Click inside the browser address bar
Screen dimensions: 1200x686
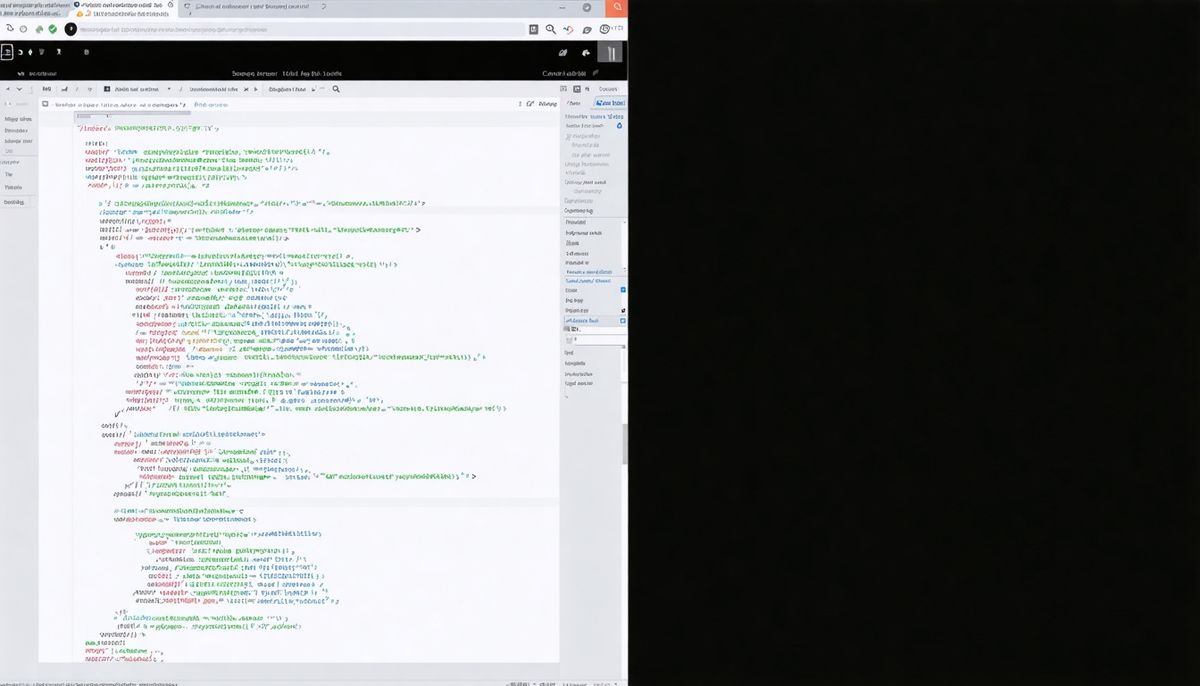300,30
